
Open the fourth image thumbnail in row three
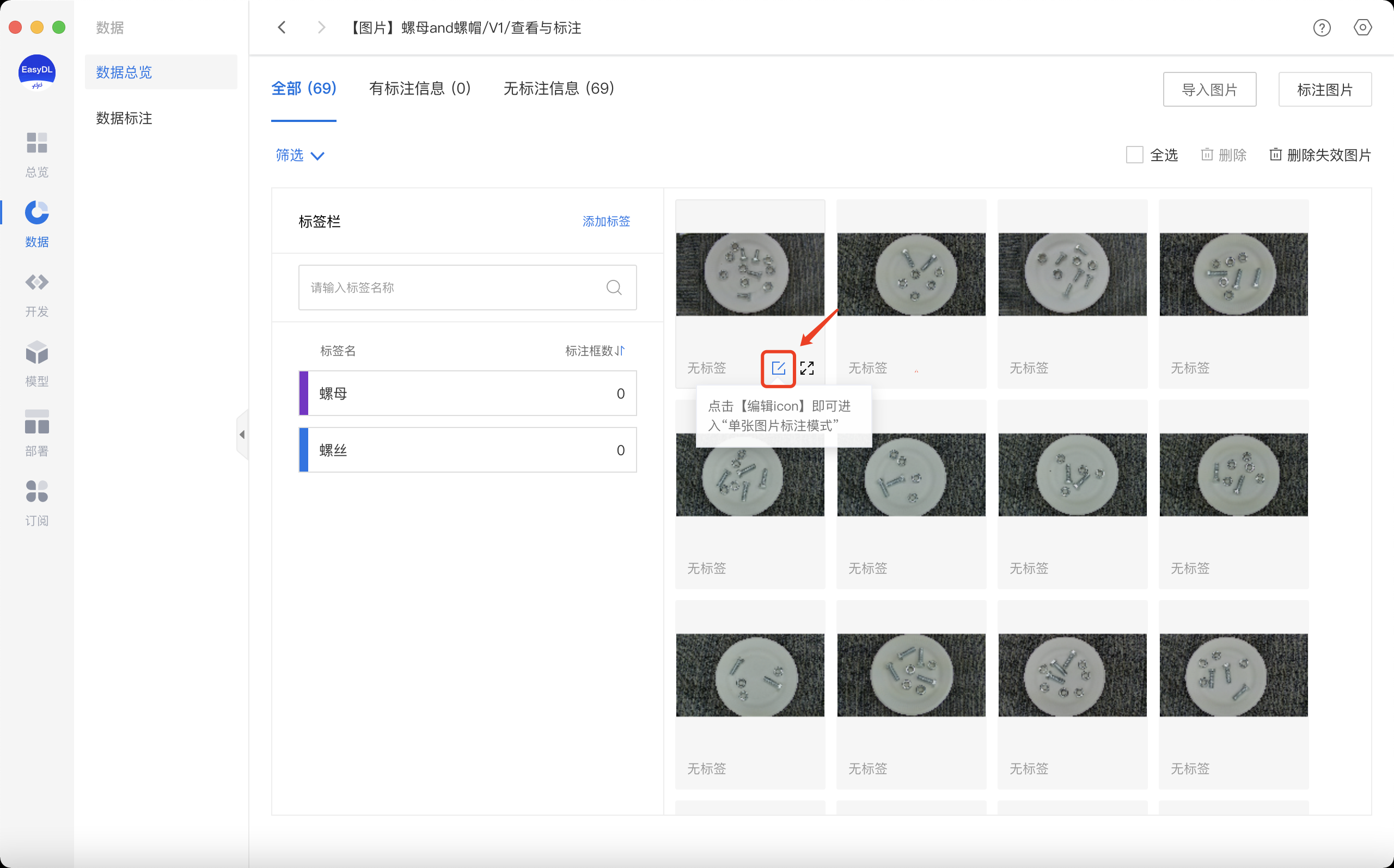pos(1233,675)
